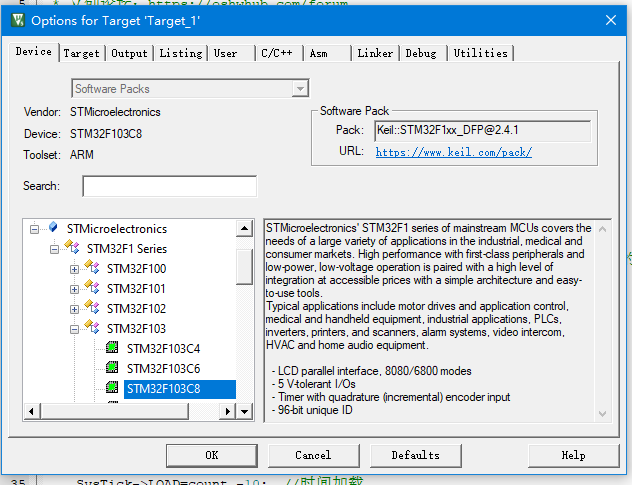
Task: Click the chip icon beside STM32F103C6
Action: click(112, 367)
